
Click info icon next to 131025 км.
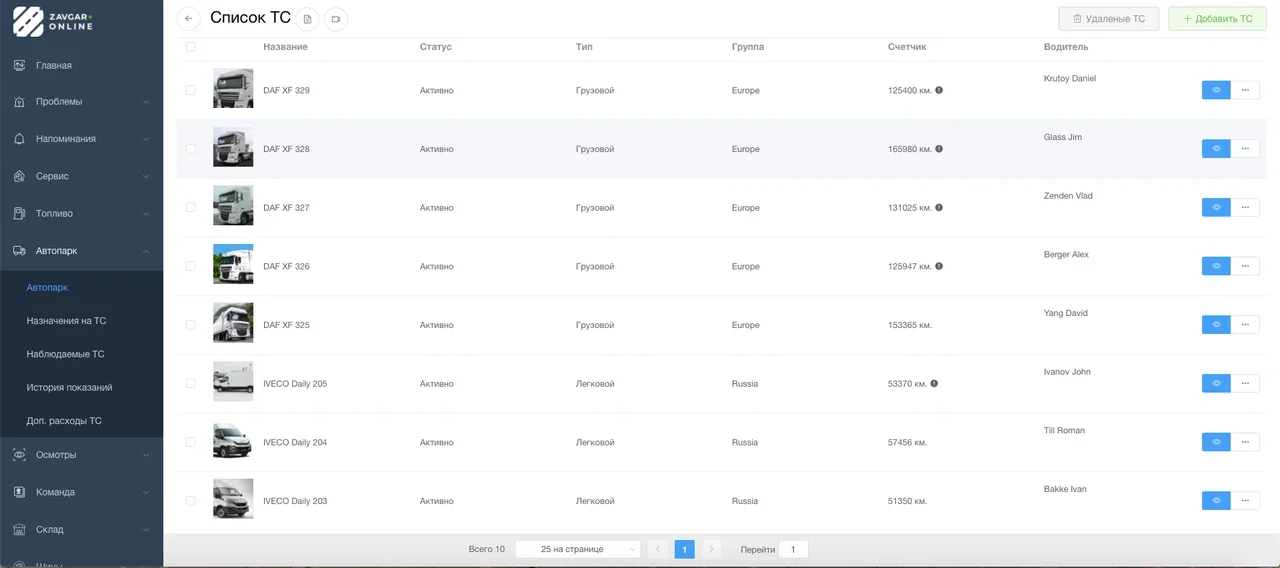939,208
